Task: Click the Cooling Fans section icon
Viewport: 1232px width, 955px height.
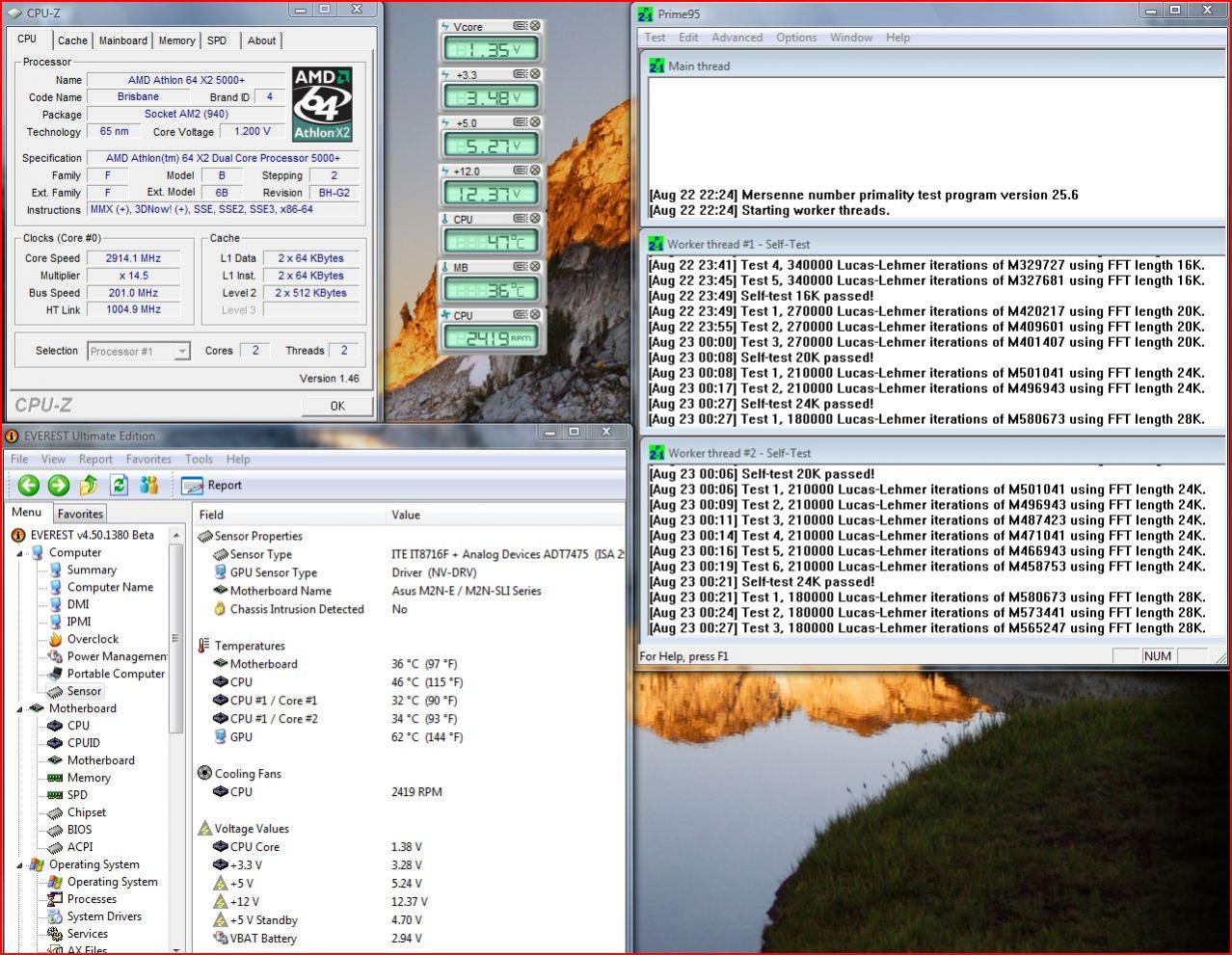Action: tap(204, 773)
